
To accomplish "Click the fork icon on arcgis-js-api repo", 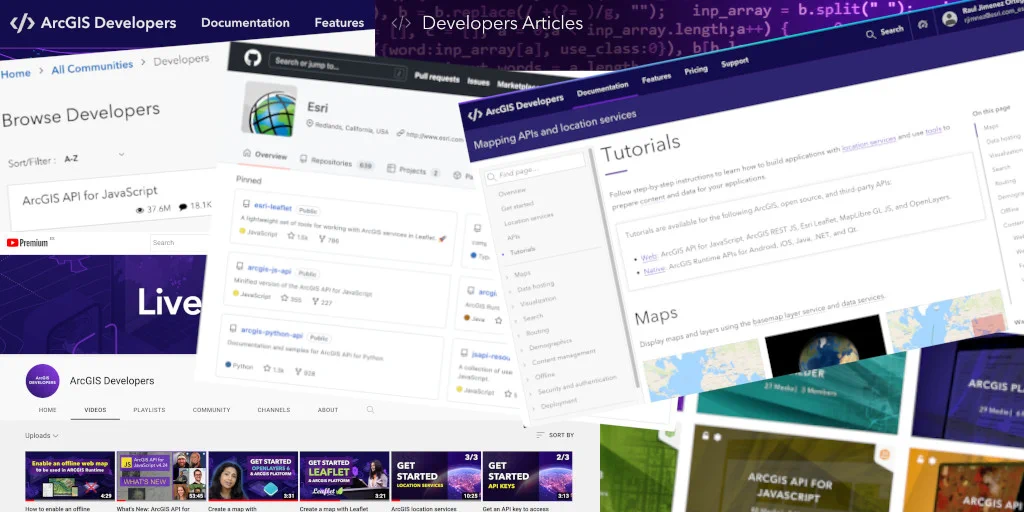I will (x=315, y=301).
